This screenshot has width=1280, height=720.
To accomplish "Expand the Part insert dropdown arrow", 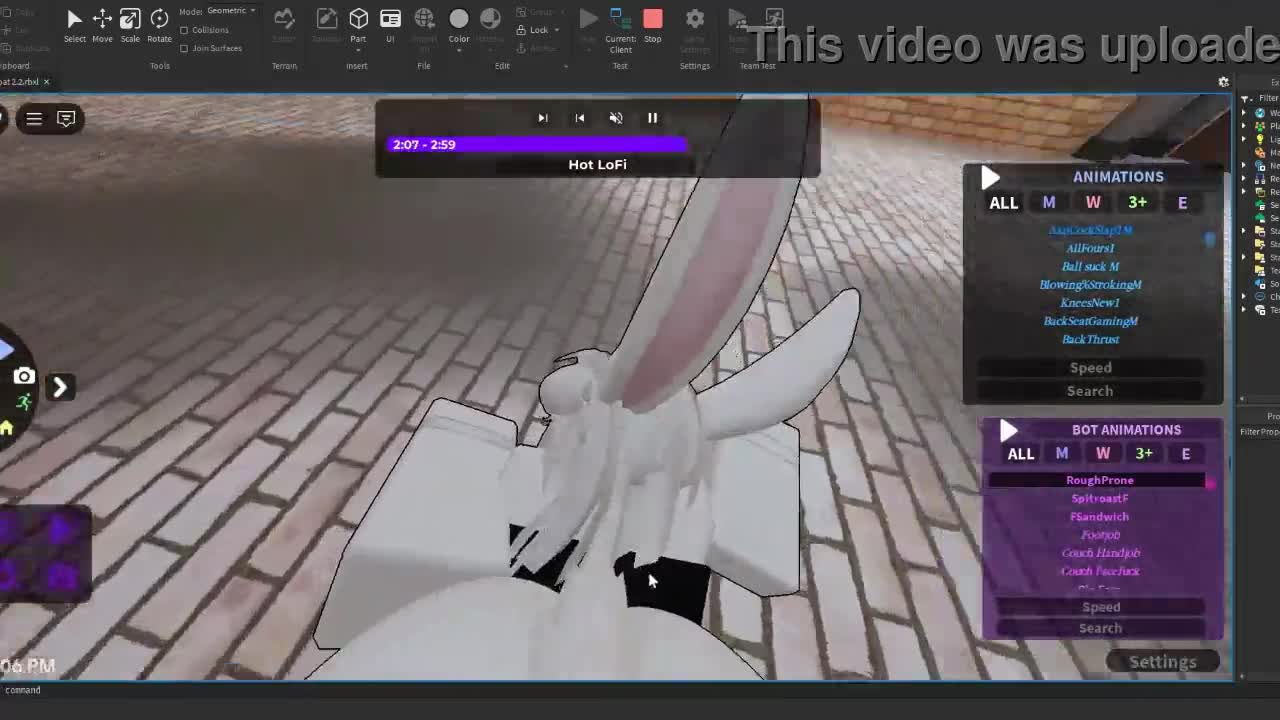I will coord(358,49).
